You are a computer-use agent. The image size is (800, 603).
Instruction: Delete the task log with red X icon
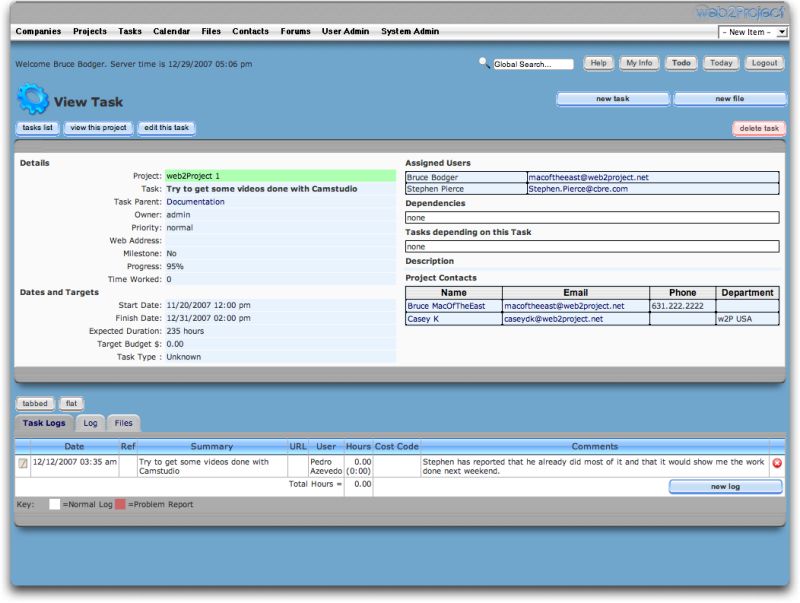click(x=777, y=463)
